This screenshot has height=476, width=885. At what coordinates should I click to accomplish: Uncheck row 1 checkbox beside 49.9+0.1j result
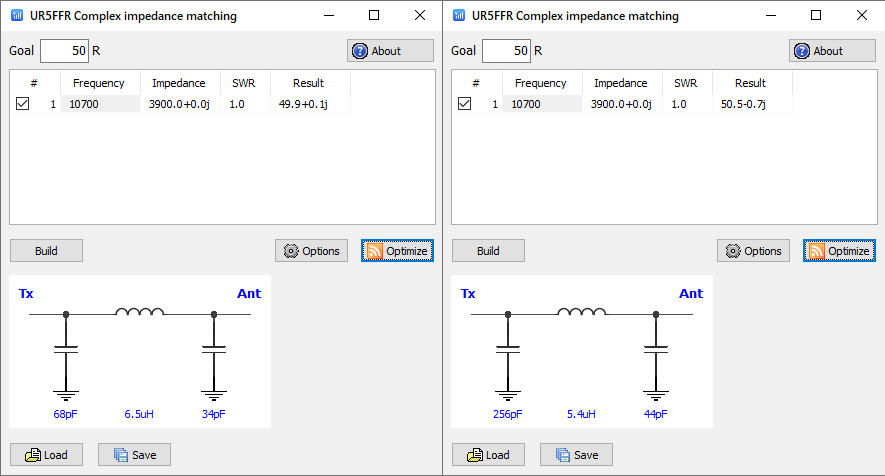click(x=23, y=104)
